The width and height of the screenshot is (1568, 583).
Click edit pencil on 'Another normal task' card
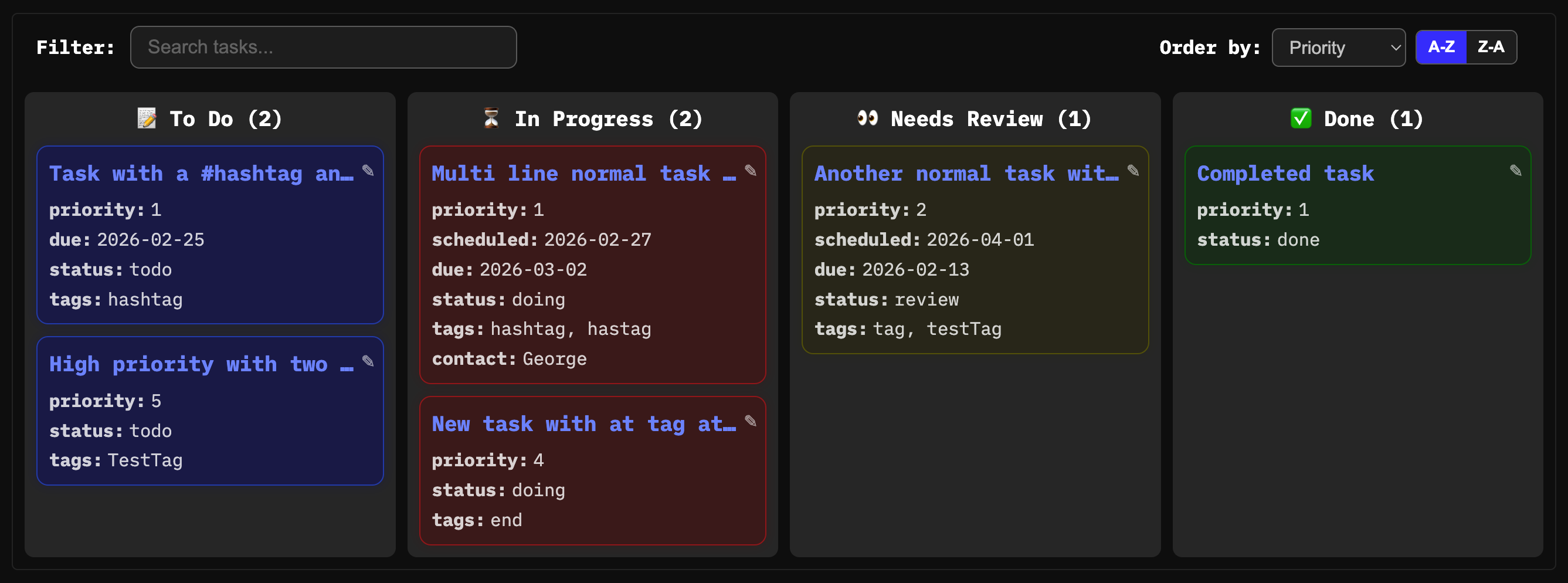[1133, 171]
